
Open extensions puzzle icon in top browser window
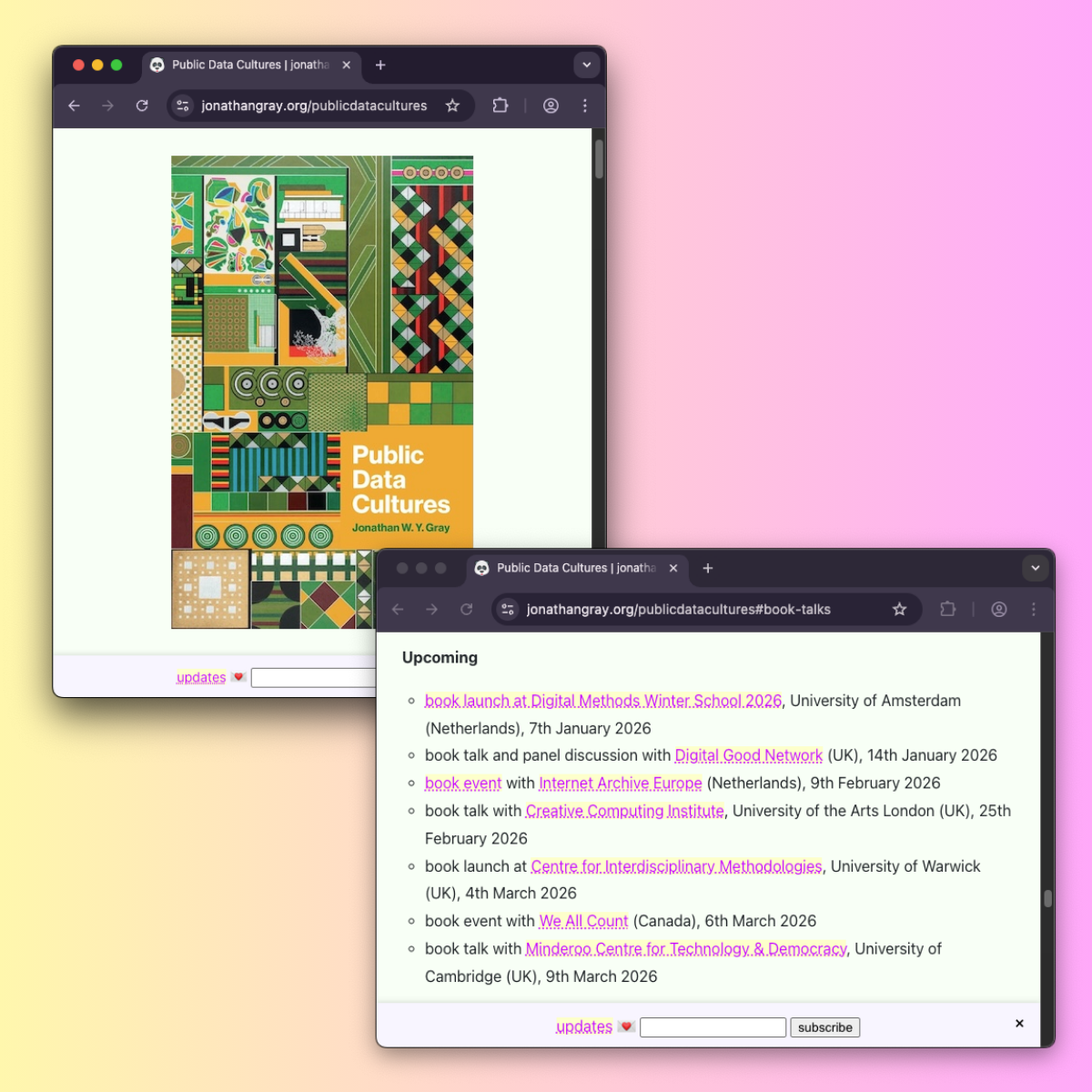[500, 106]
